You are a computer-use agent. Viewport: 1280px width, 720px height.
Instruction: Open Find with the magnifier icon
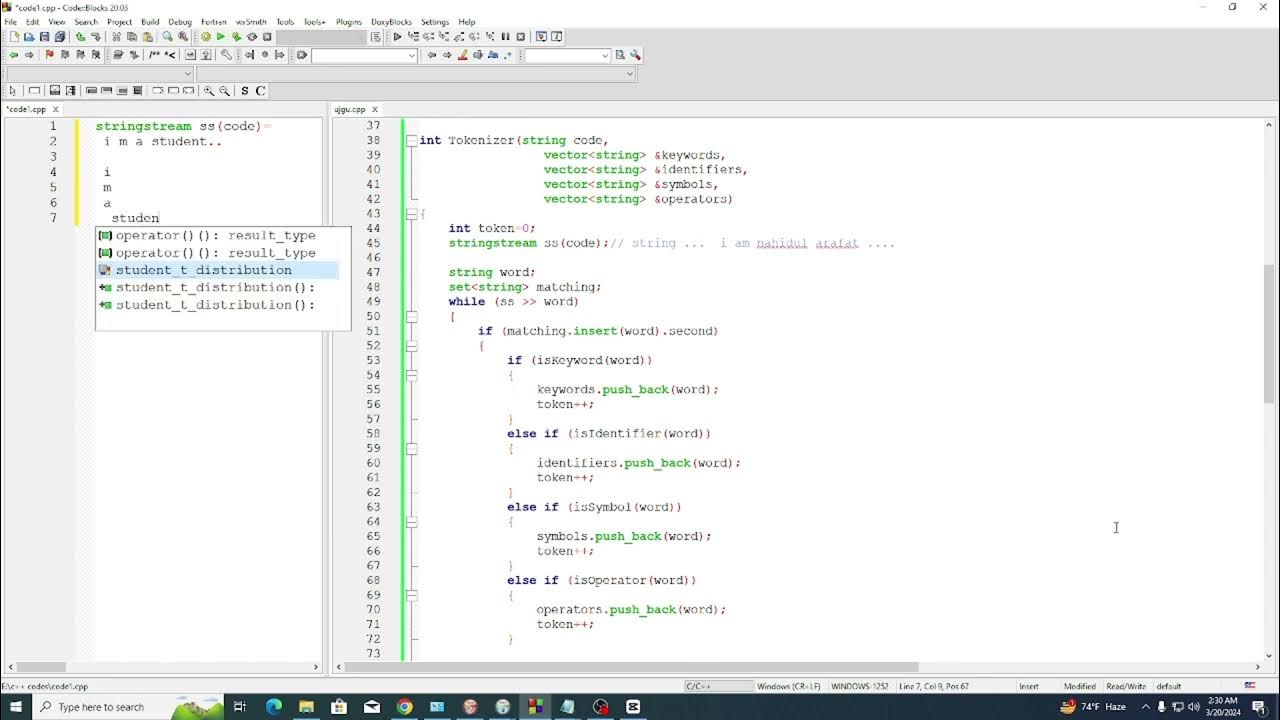[x=167, y=37]
